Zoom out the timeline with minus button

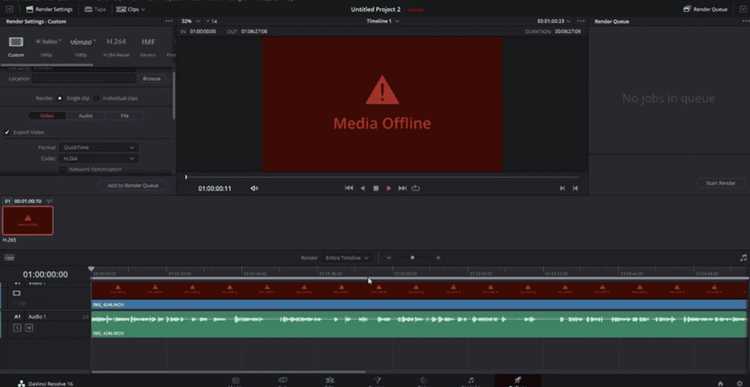[x=389, y=258]
